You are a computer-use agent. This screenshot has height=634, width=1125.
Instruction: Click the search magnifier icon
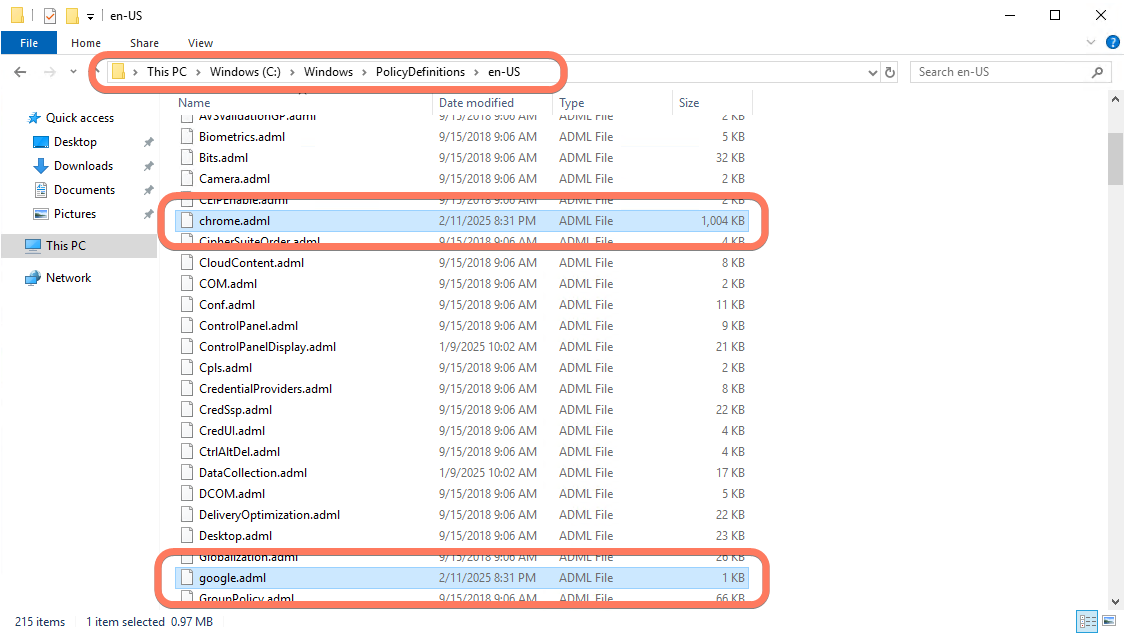click(x=1097, y=72)
